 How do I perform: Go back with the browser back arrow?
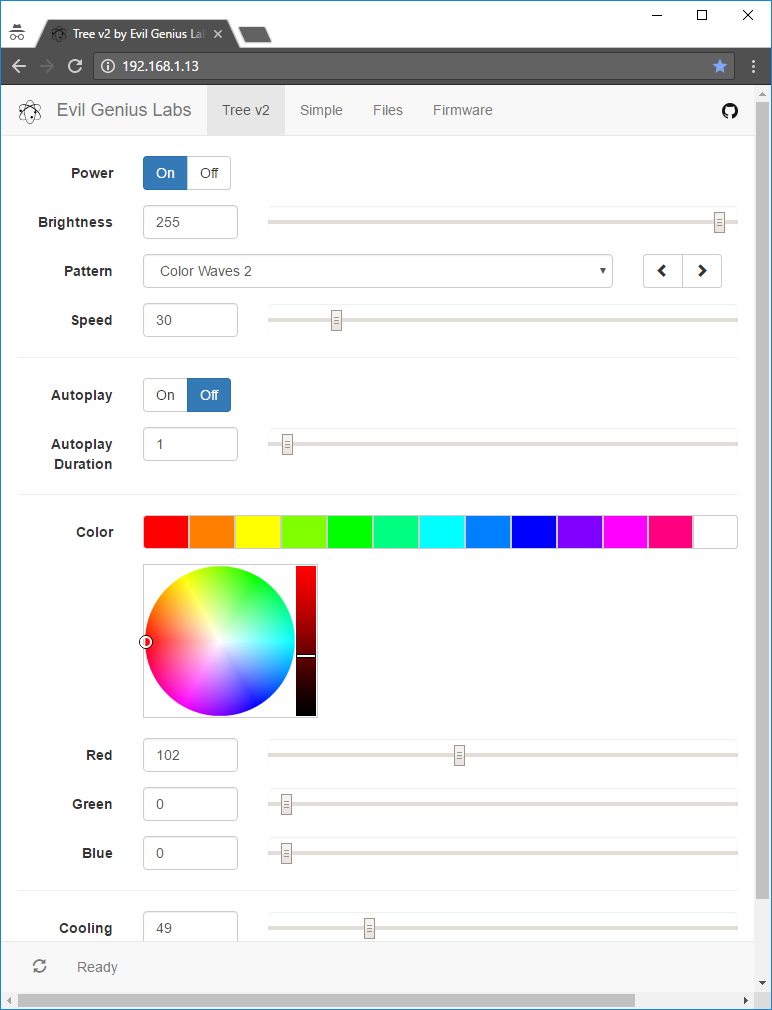(x=19, y=66)
